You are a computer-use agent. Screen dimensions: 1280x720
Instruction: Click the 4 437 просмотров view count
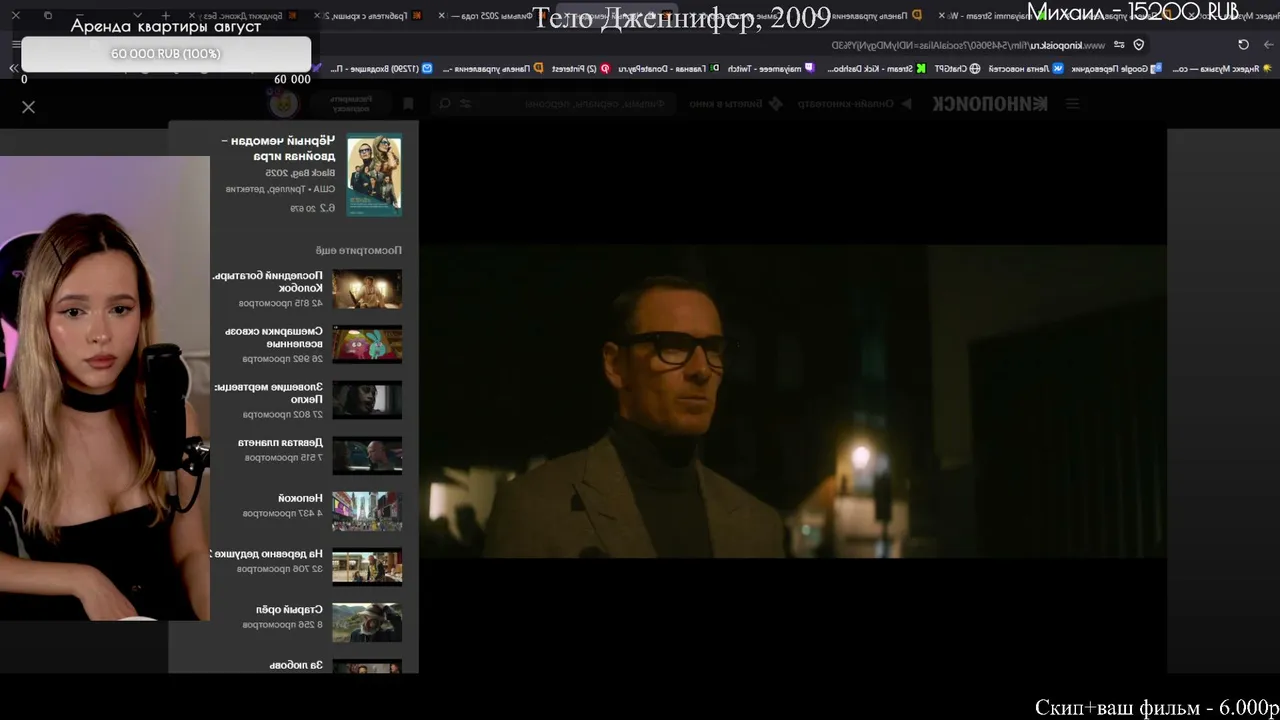coord(283,513)
